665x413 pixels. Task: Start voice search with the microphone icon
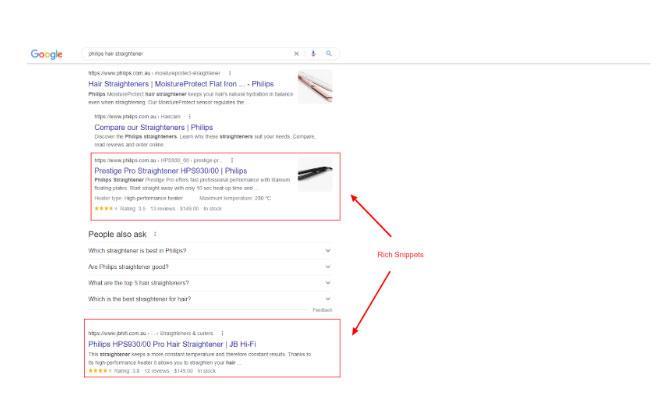click(313, 53)
